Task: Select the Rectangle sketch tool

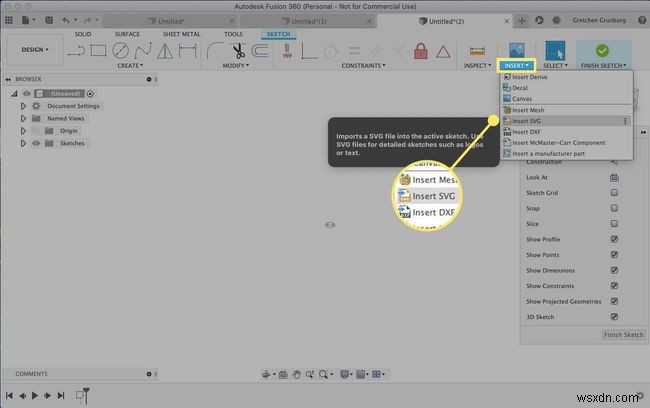Action: [98, 51]
